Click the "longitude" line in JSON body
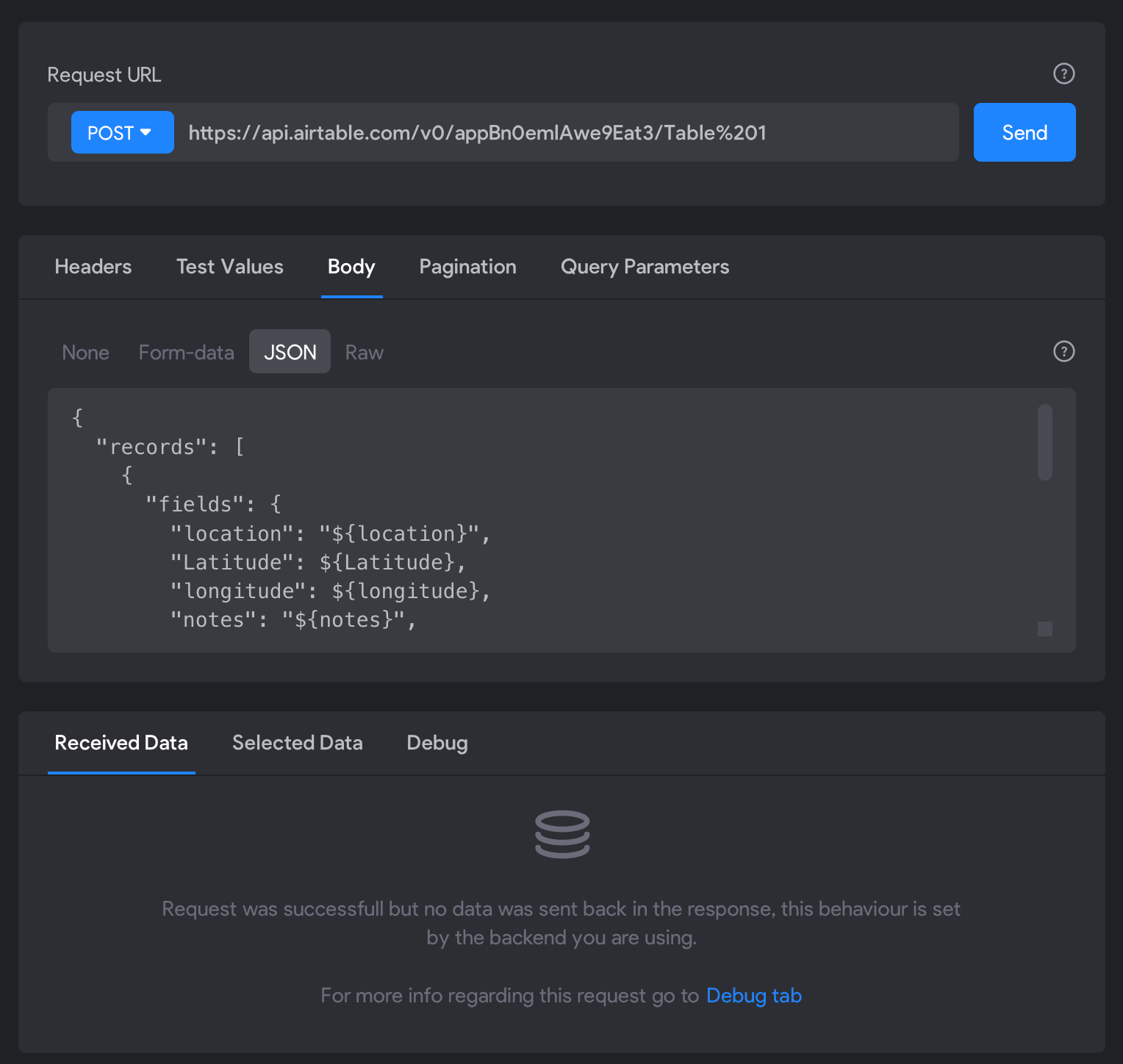 click(x=330, y=591)
